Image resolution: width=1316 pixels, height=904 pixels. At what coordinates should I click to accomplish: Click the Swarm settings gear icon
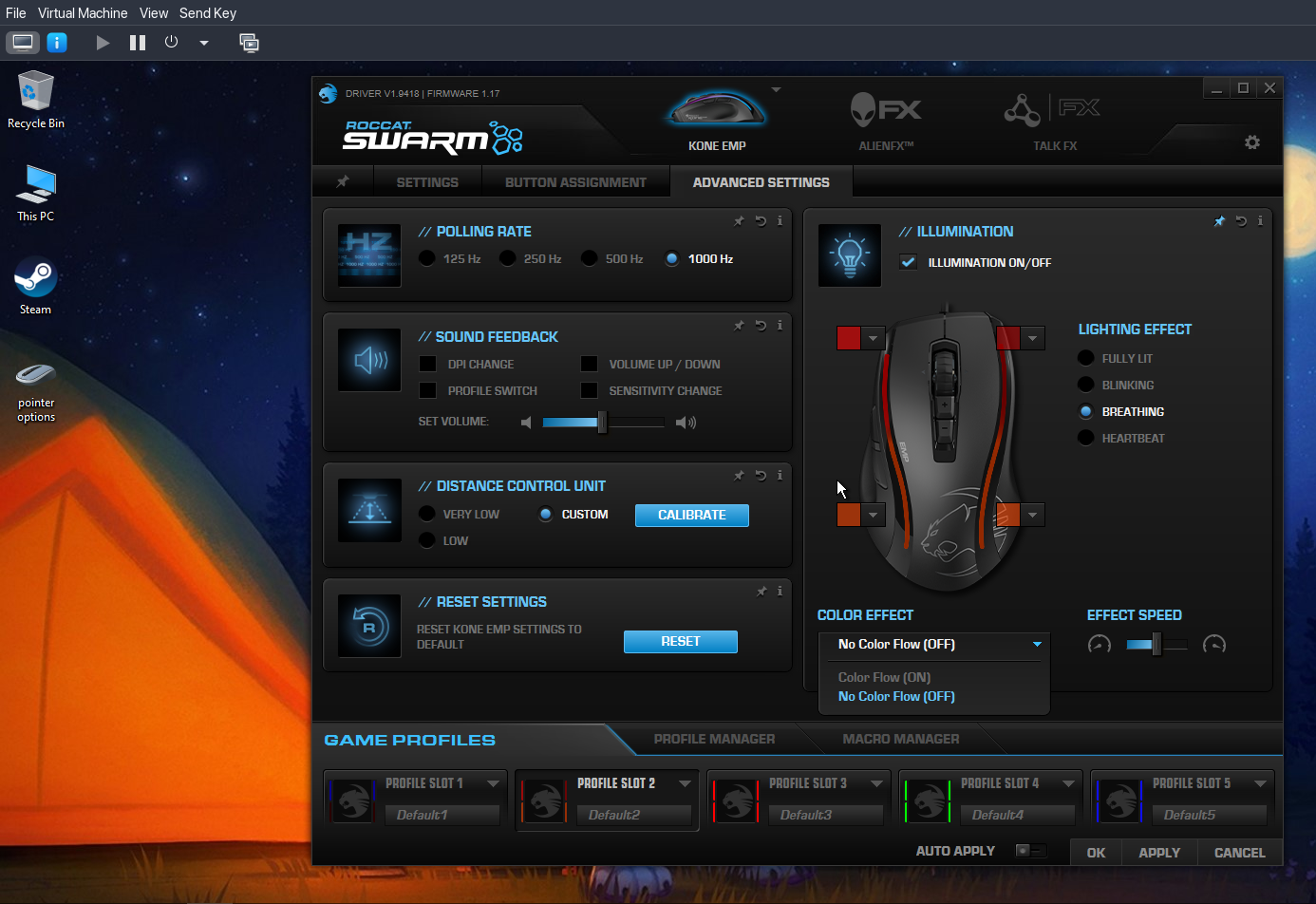[x=1252, y=141]
